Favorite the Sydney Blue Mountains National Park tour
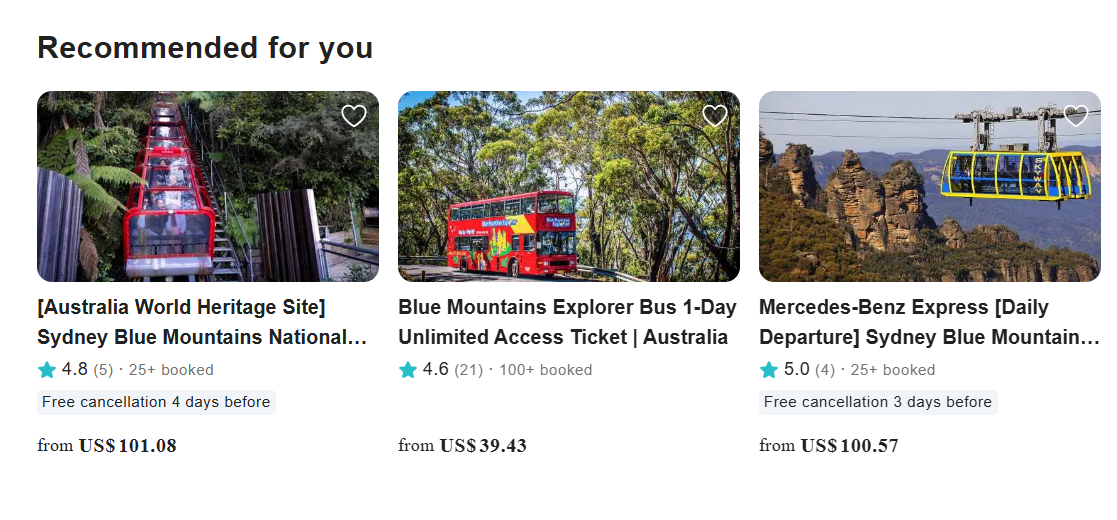1117x520 pixels. coord(354,116)
